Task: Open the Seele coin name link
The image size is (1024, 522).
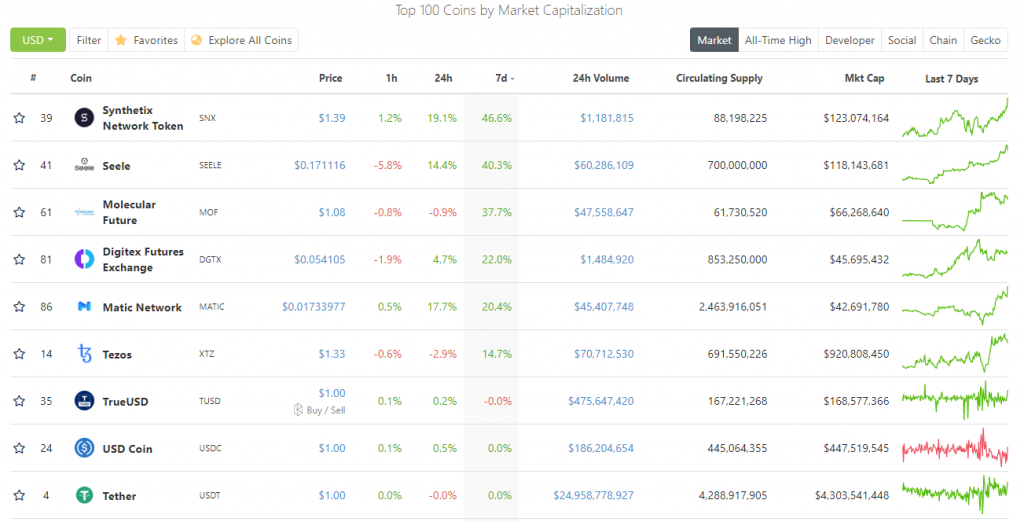Action: (x=116, y=166)
